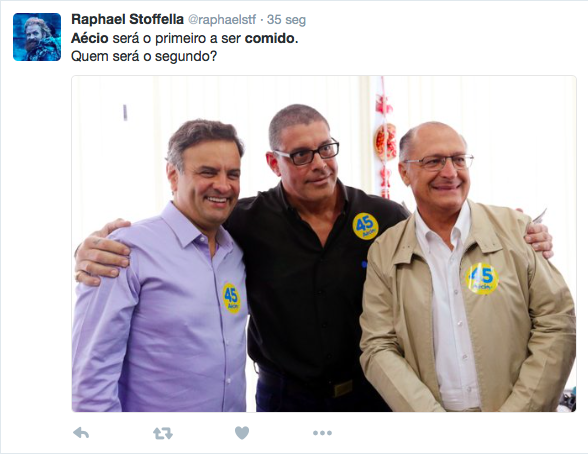The height and width of the screenshot is (454, 588).
Task: Open the tweet permalink via the 35 seg timestamp
Action: click(286, 19)
